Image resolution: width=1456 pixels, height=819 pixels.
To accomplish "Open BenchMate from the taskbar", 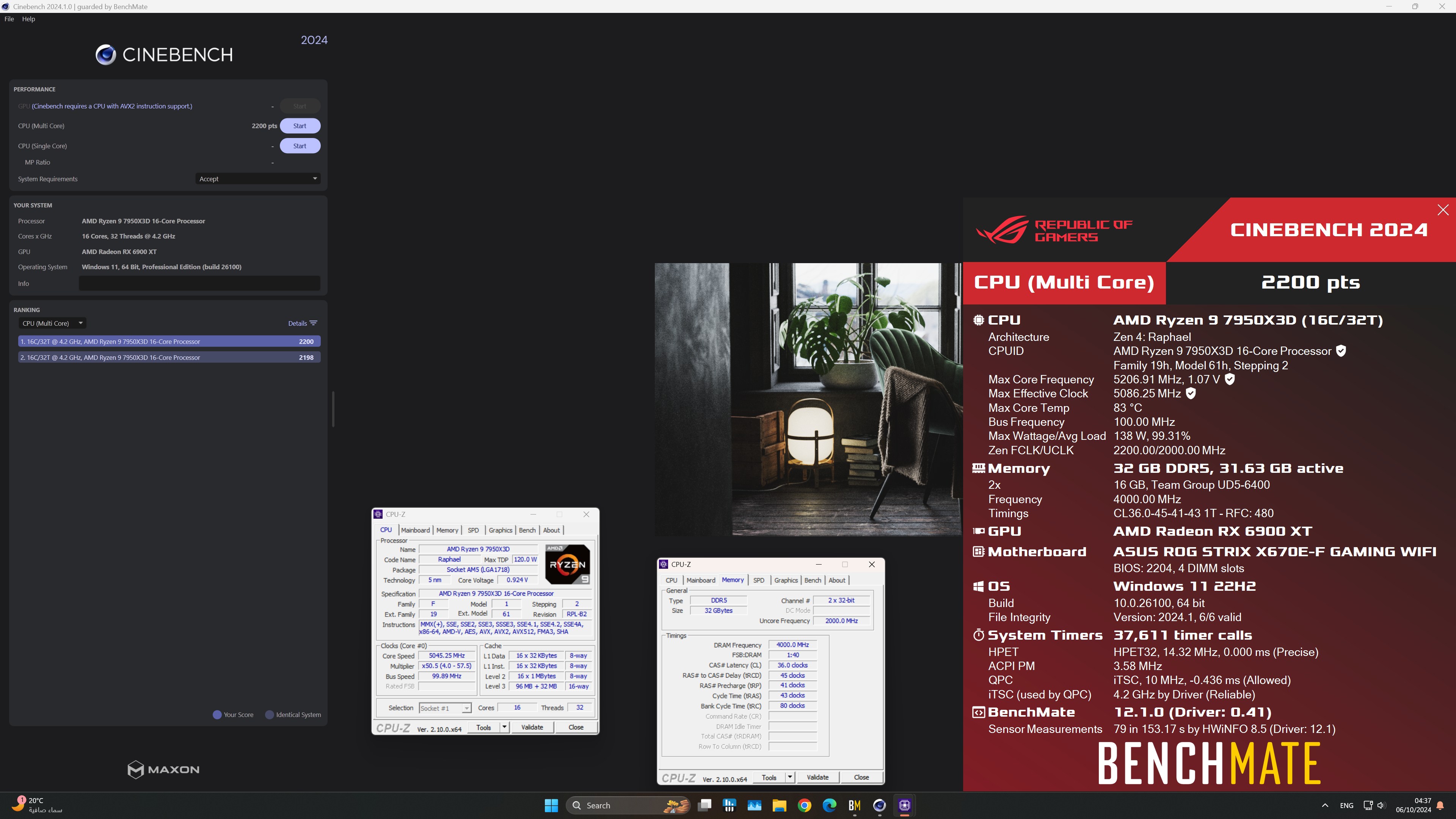I will click(854, 805).
